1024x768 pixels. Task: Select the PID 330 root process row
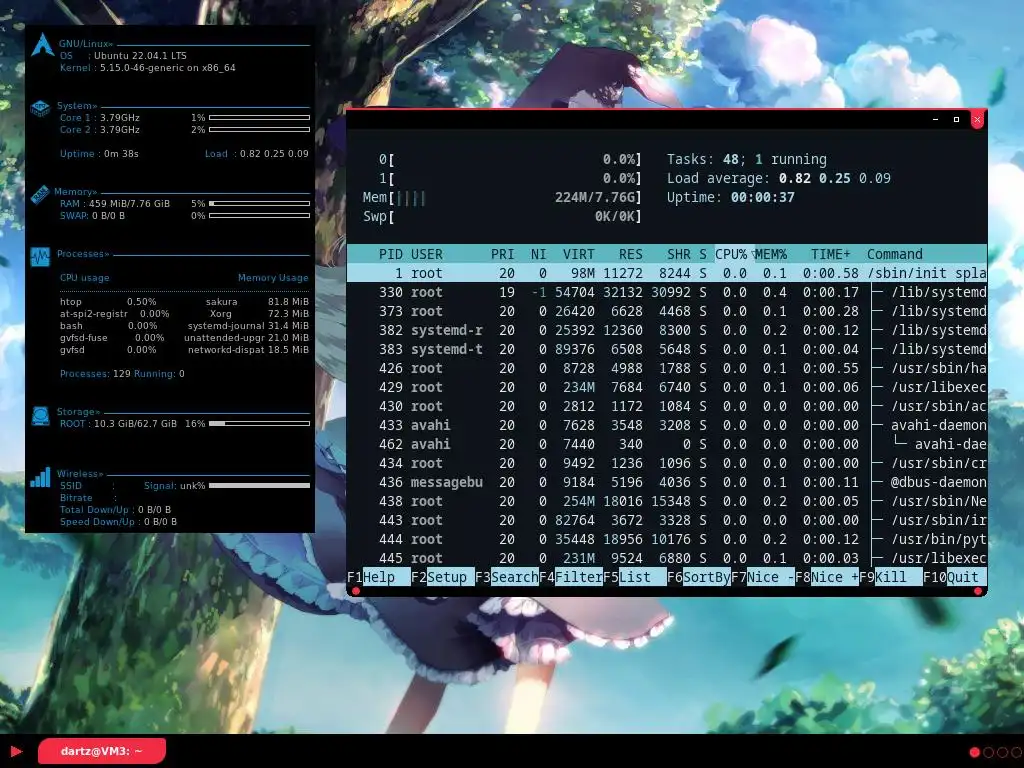tap(667, 292)
